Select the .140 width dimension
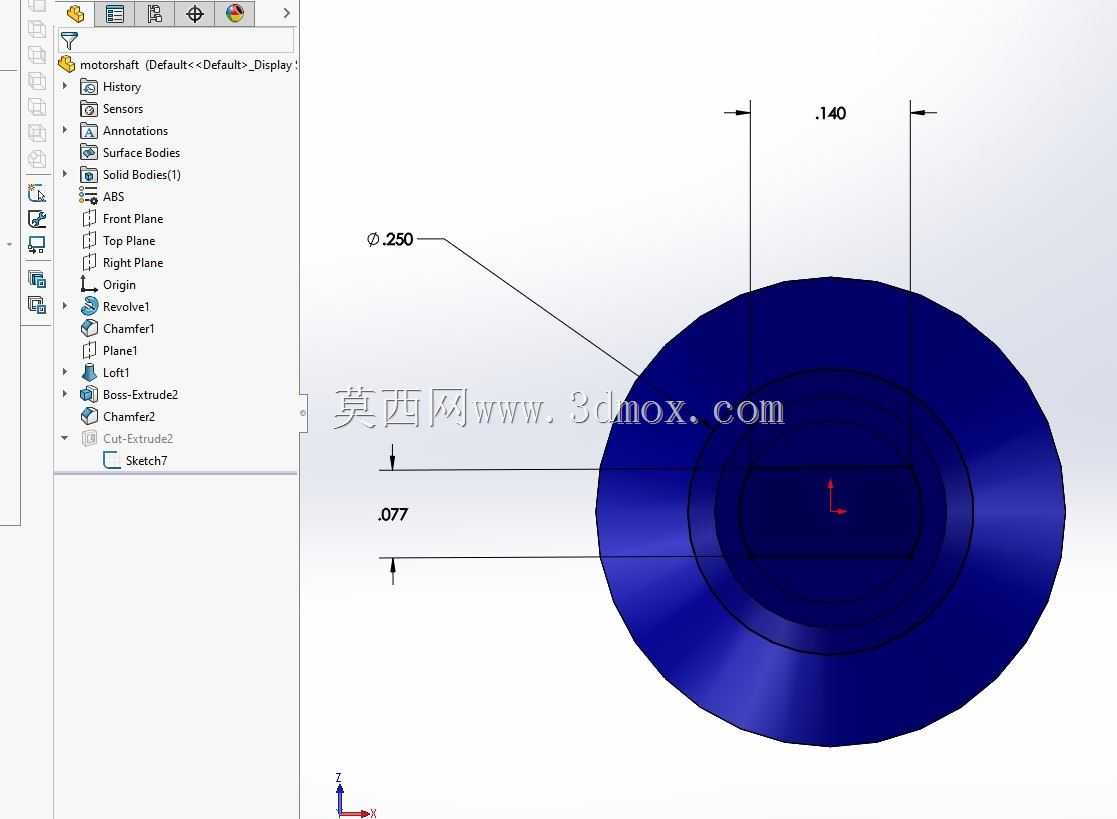The height and width of the screenshot is (819, 1117). 830,113
